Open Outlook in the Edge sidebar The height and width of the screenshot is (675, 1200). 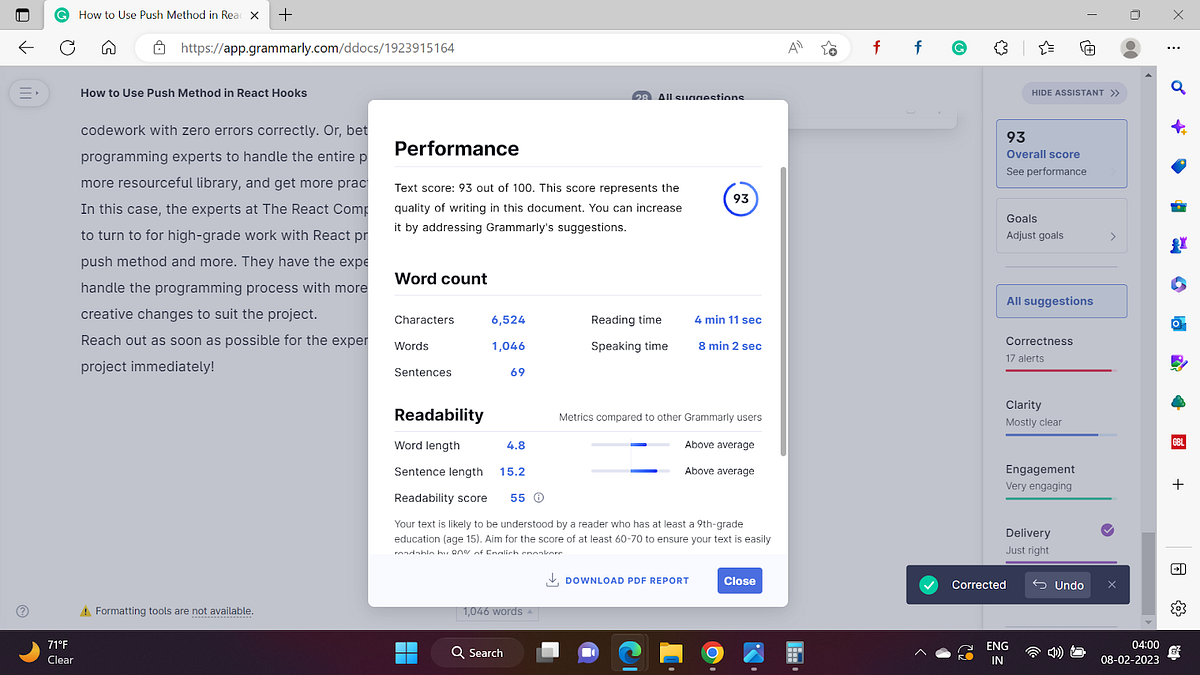click(1178, 323)
